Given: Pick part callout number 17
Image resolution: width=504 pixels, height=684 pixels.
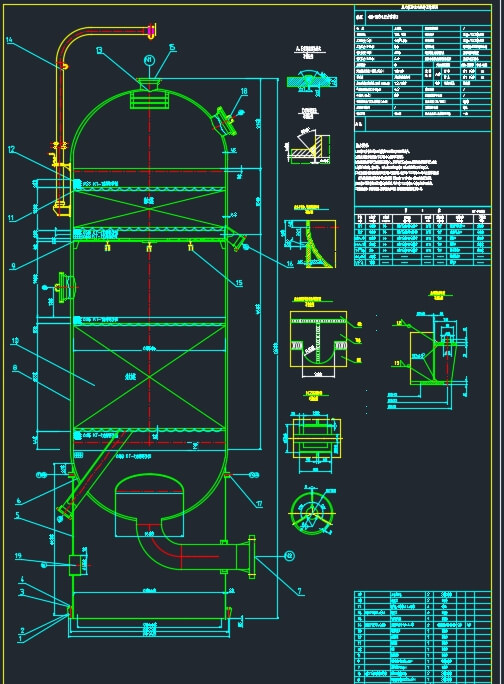Looking at the screenshot, I should (259, 504).
